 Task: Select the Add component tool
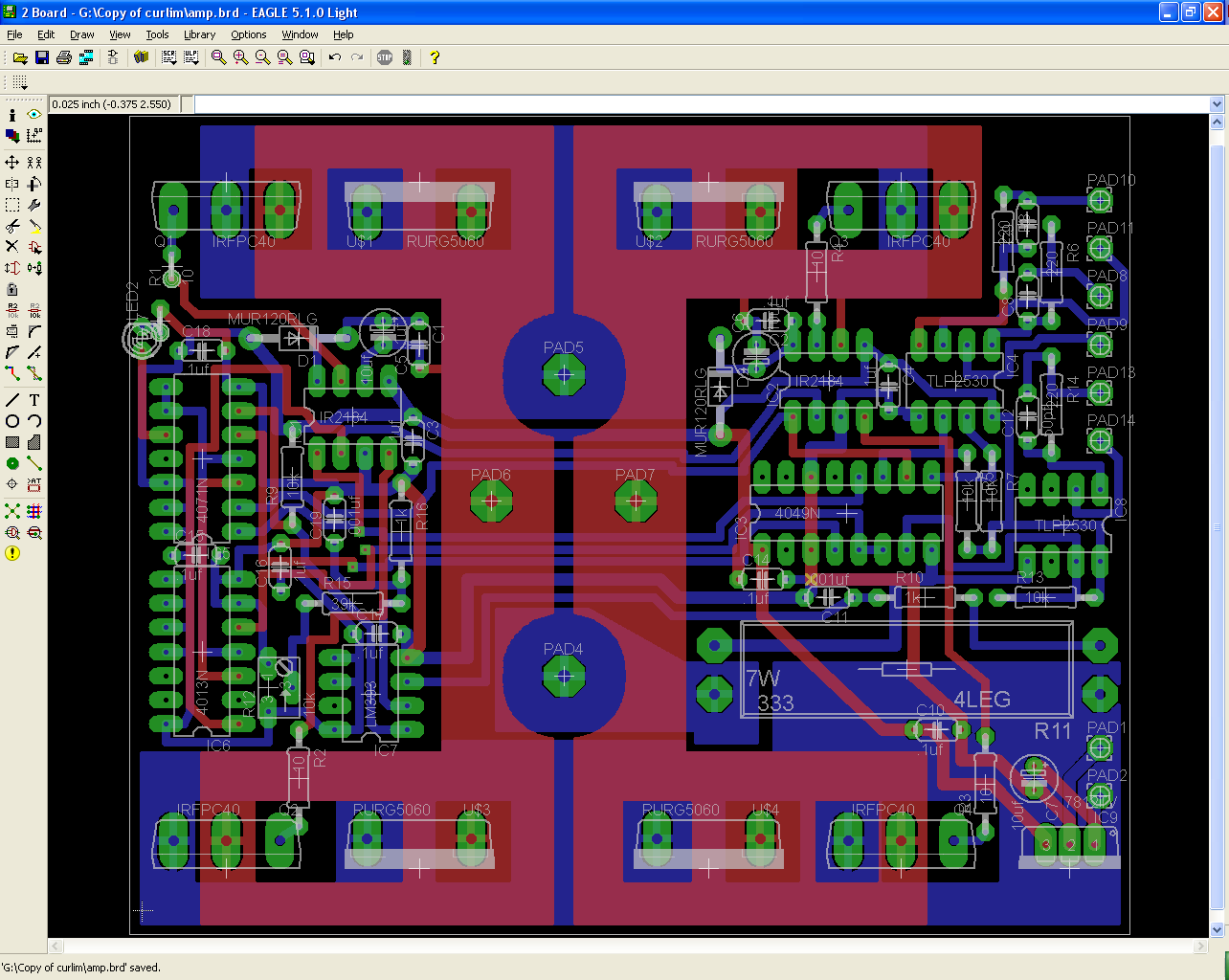[34, 247]
